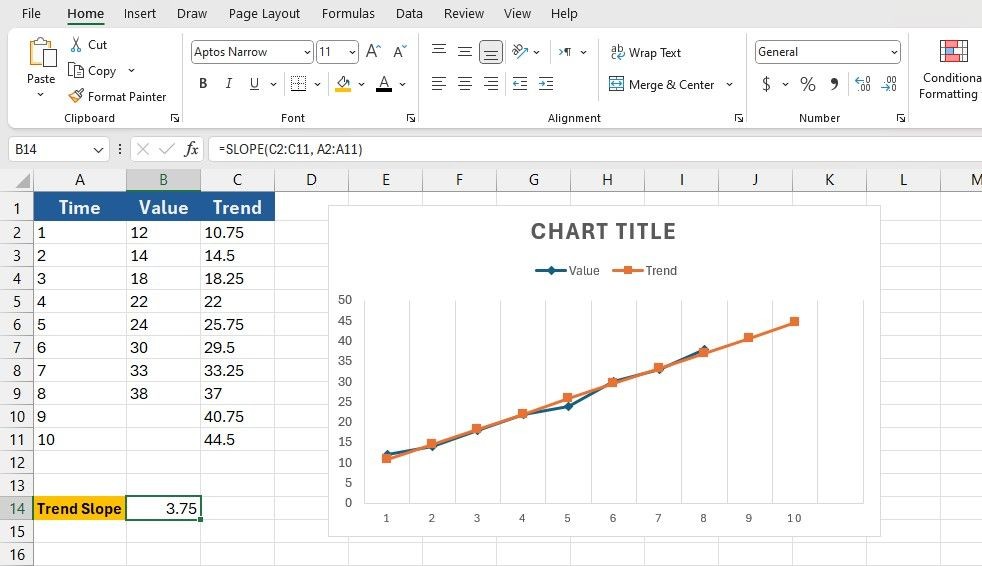Click the Text Direction icon
This screenshot has width=982, height=566.
click(565, 52)
